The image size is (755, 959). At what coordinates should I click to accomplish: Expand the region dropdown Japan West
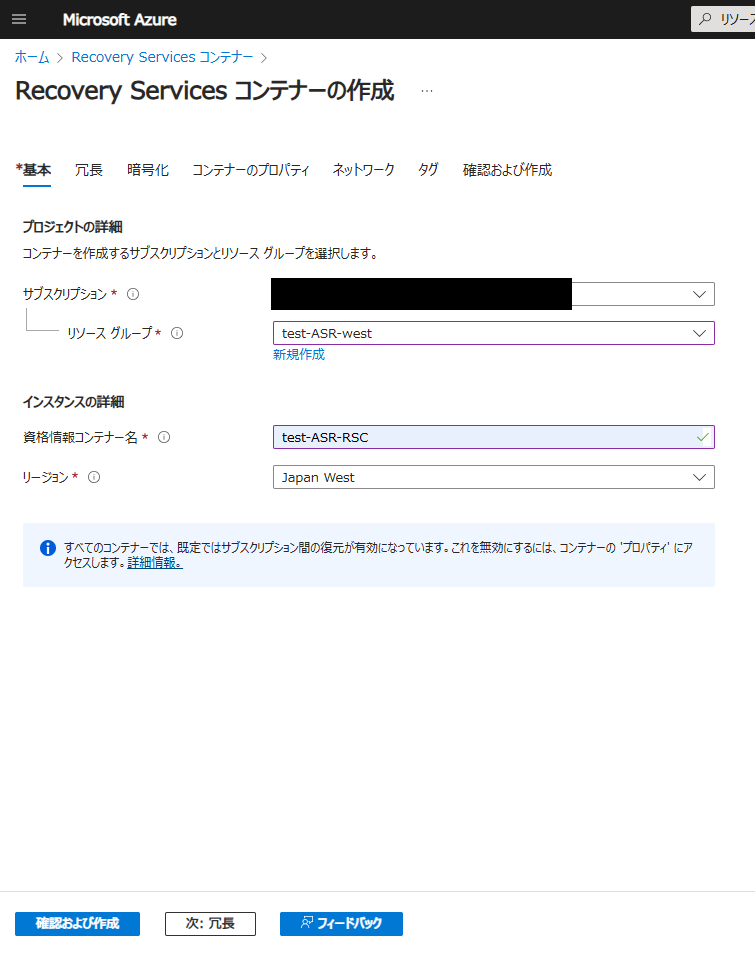pos(698,477)
